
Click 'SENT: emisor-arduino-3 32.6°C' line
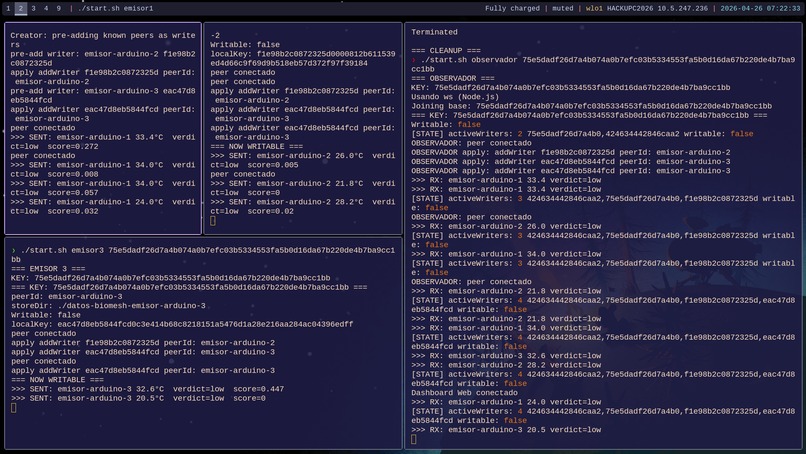tap(148, 389)
